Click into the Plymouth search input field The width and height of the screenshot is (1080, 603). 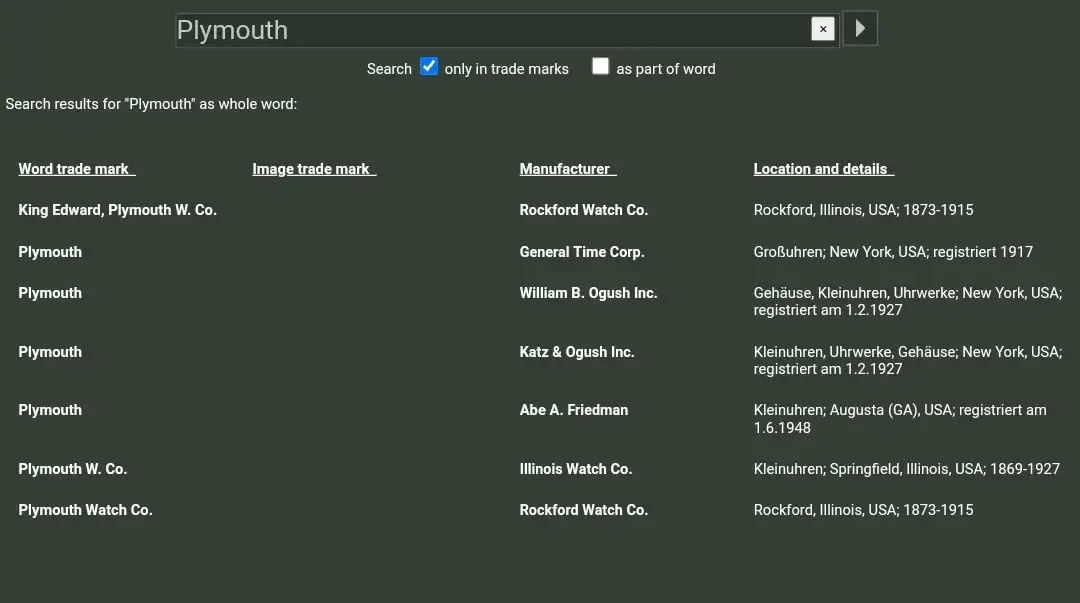(x=490, y=30)
